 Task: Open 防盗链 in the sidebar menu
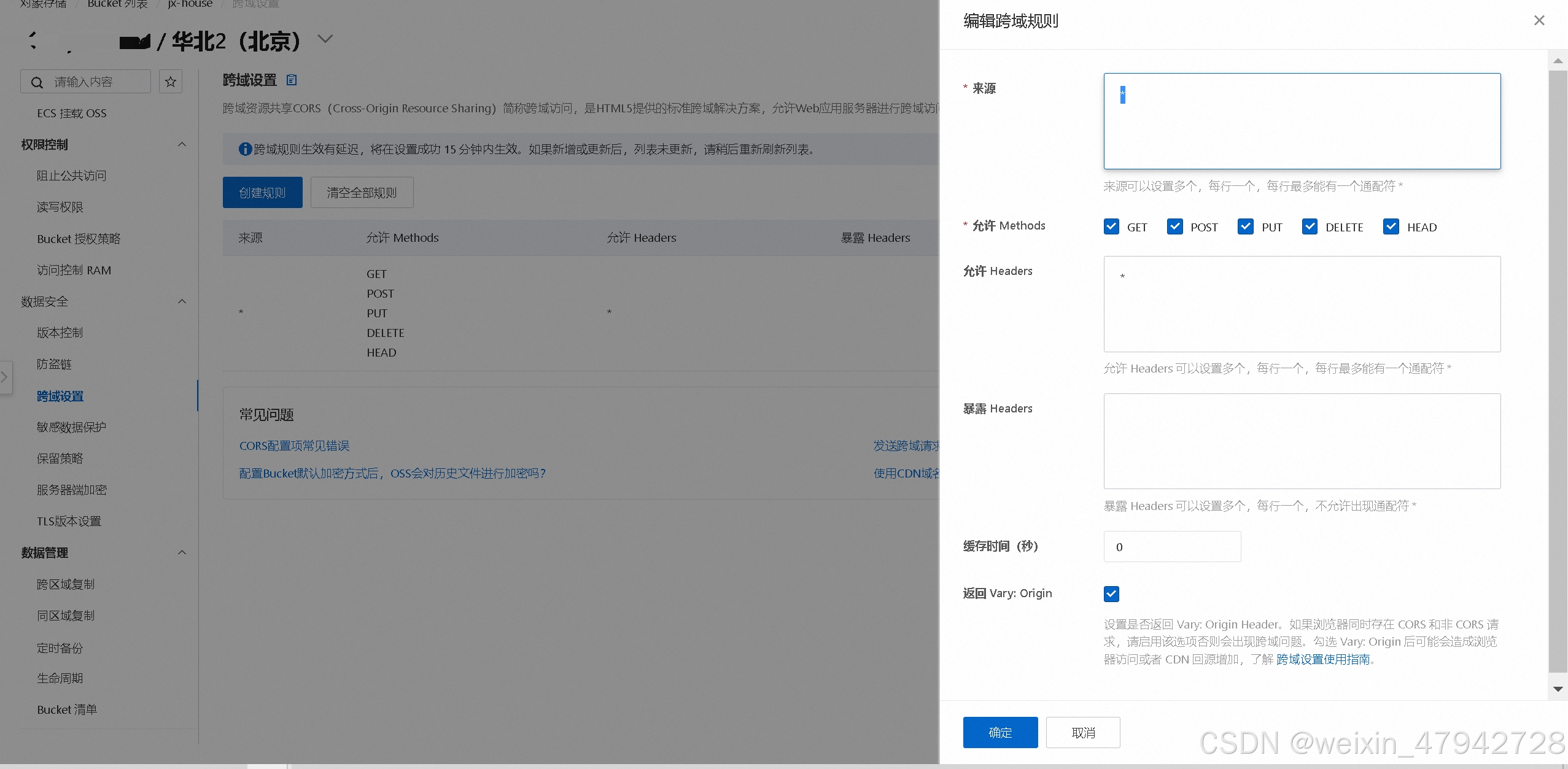pyautogui.click(x=54, y=364)
